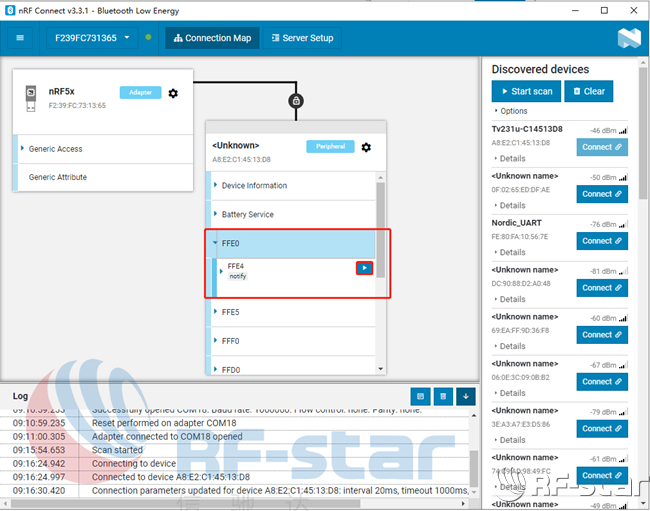Toggle notifications on FFE4 characteristic
Screen dimensions: 650x511
point(364,268)
